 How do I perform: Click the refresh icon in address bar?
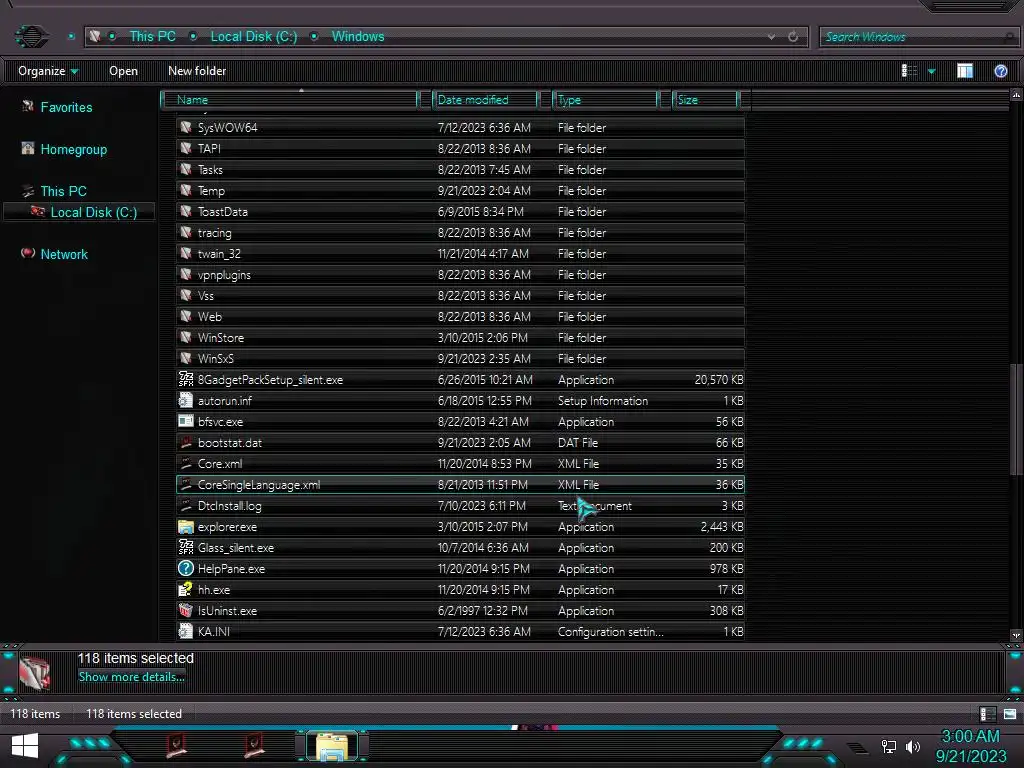tap(793, 37)
